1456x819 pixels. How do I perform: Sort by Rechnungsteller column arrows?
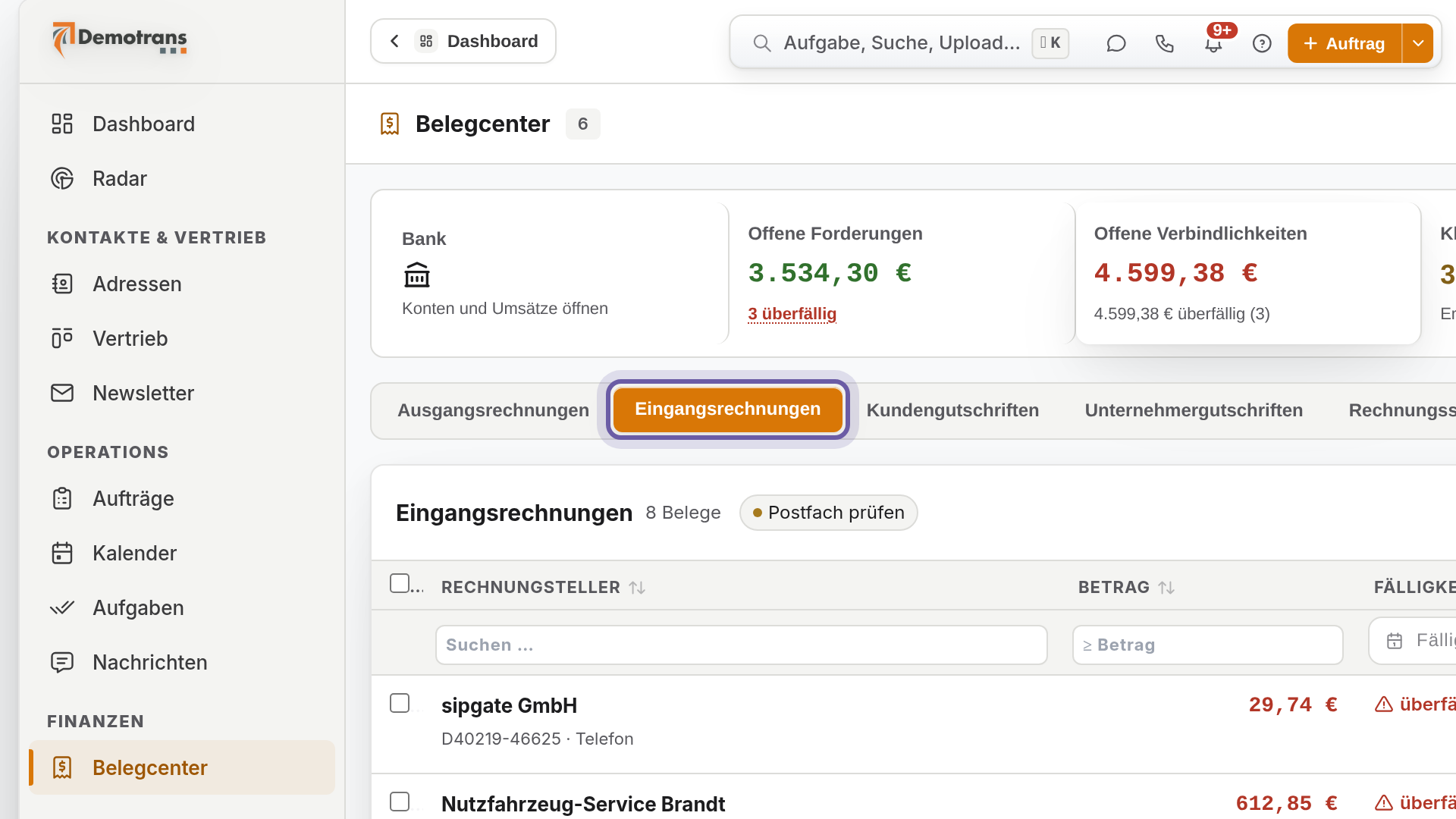(x=637, y=588)
